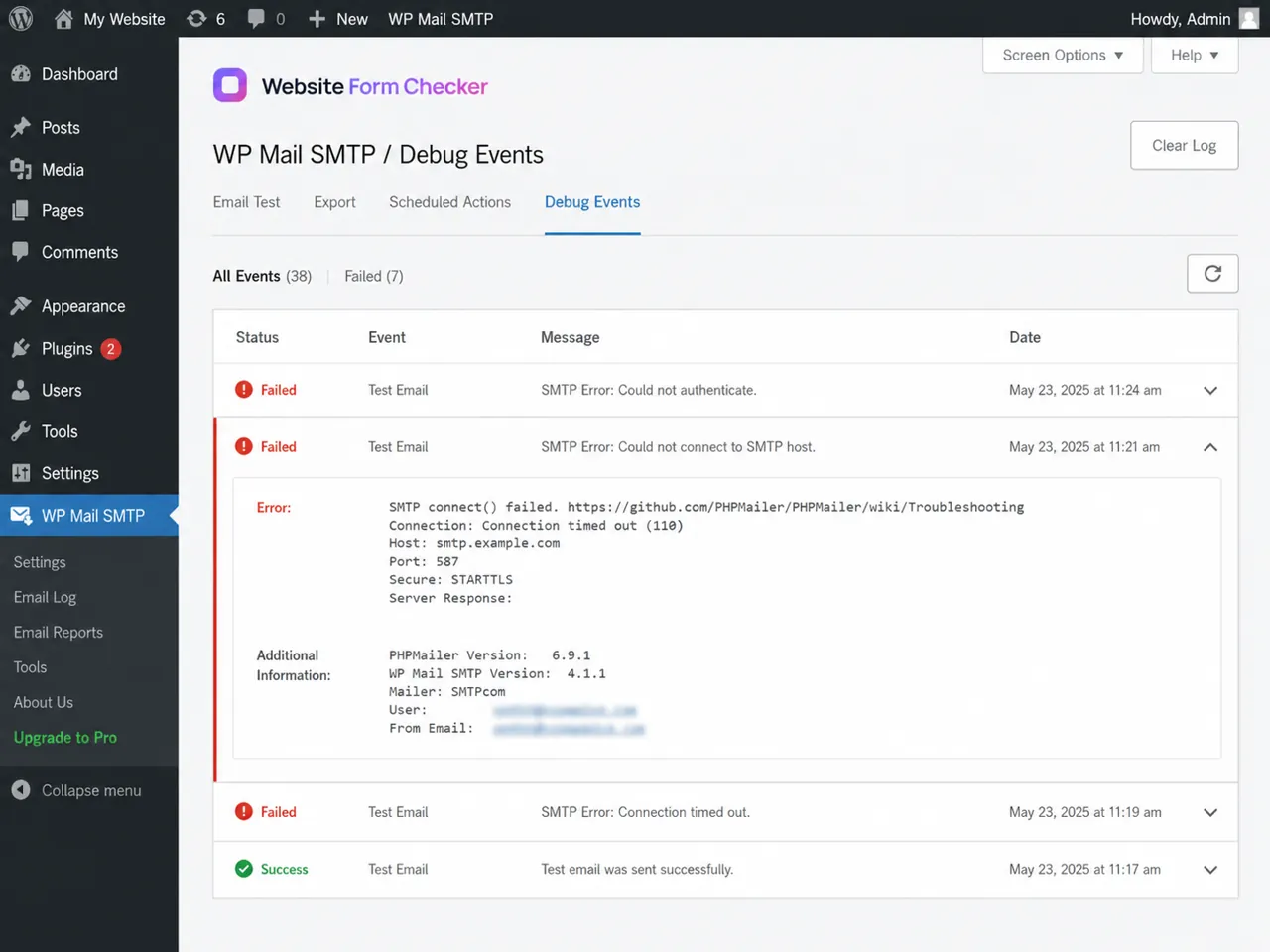This screenshot has height=952, width=1270.
Task: Select 'Test email was sent successfully.' message
Action: coord(637,869)
